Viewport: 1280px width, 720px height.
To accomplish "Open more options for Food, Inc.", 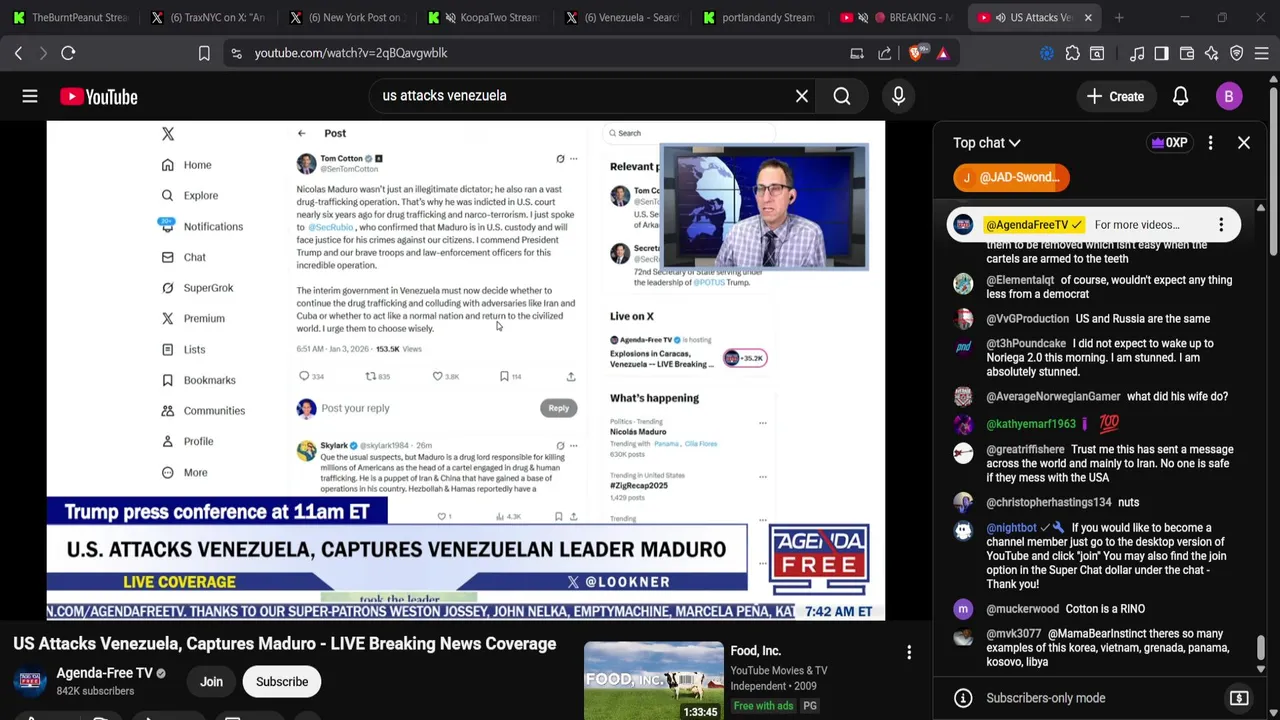I will [x=908, y=653].
